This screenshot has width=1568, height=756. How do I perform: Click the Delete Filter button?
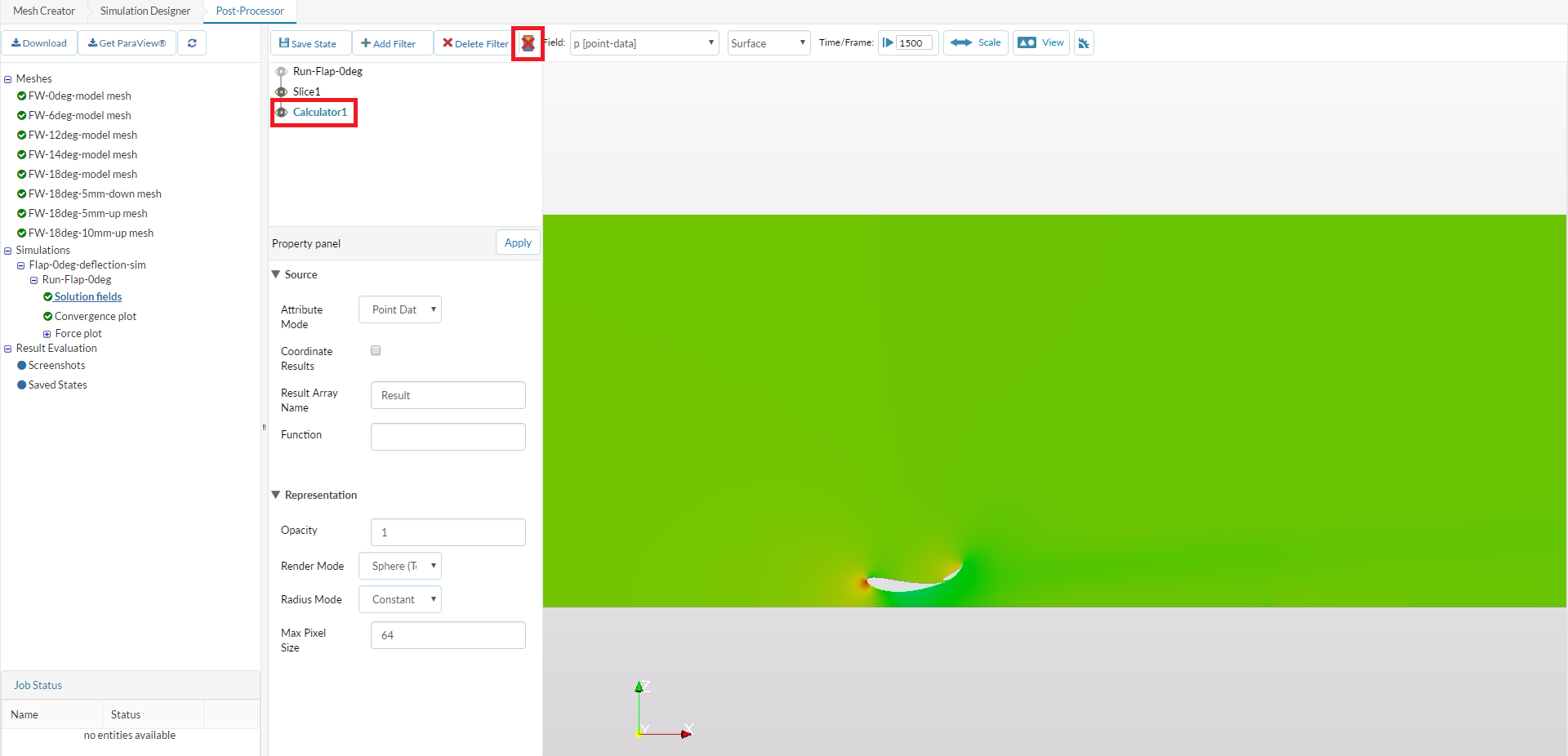point(475,43)
